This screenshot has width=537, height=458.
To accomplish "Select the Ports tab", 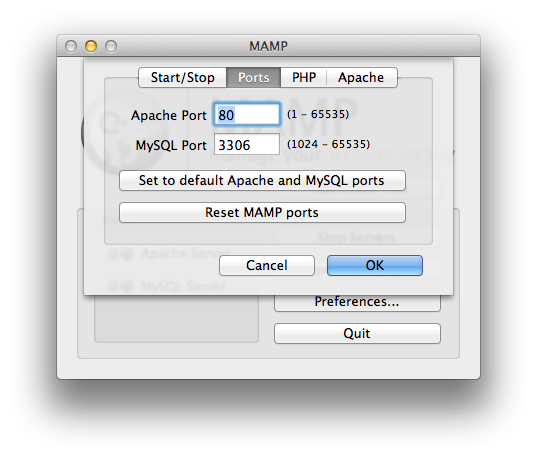I will (x=253, y=77).
